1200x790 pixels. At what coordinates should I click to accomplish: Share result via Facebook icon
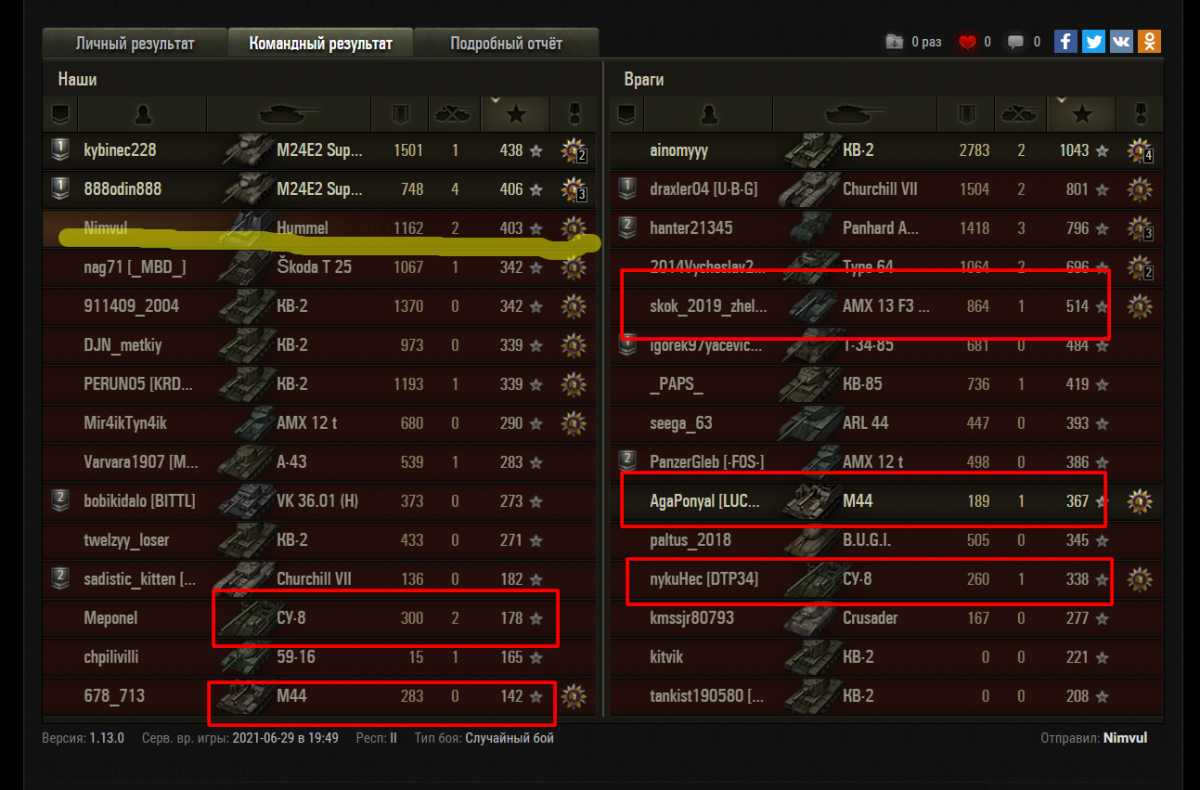coord(1066,42)
